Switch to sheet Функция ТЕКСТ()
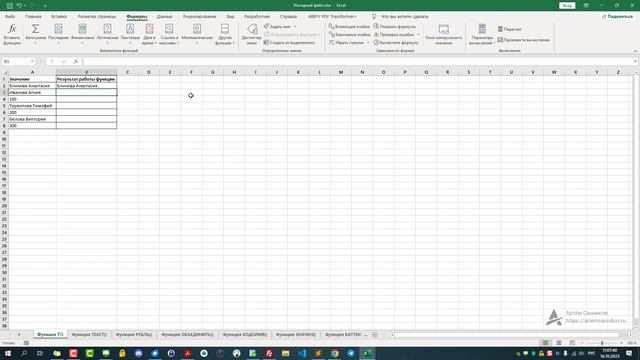Viewport: 640px width, 360px height. pos(89,334)
